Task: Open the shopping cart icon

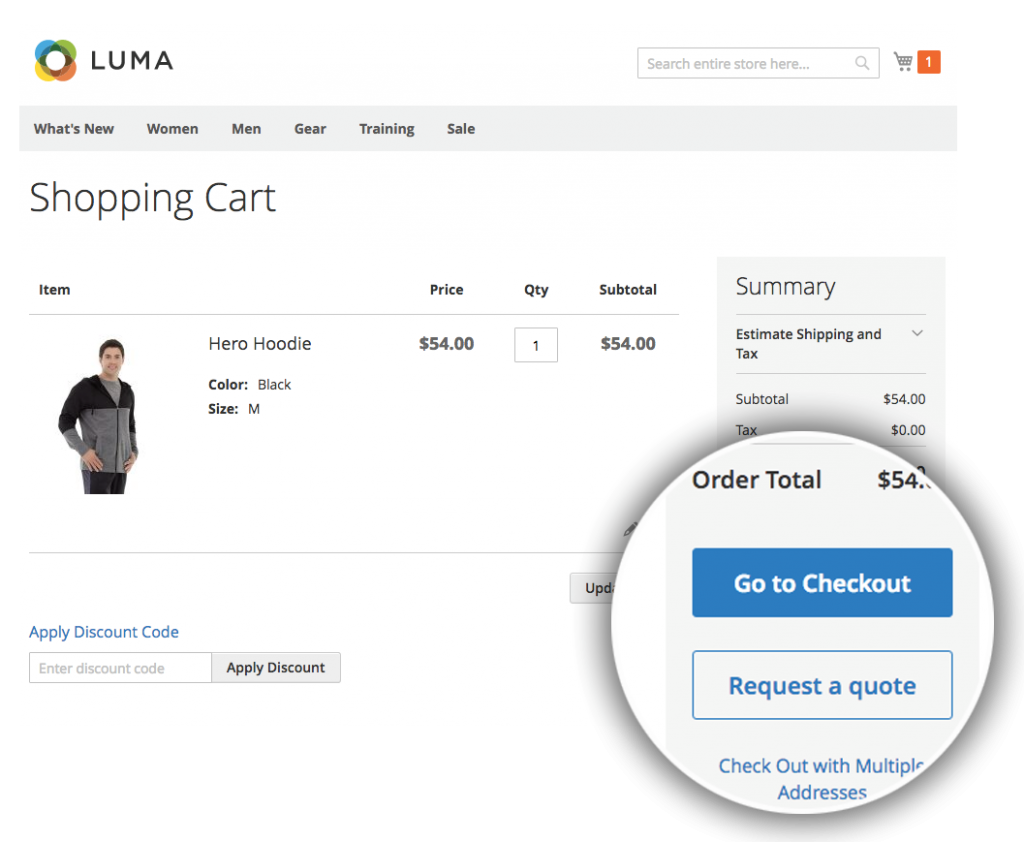Action: (903, 62)
